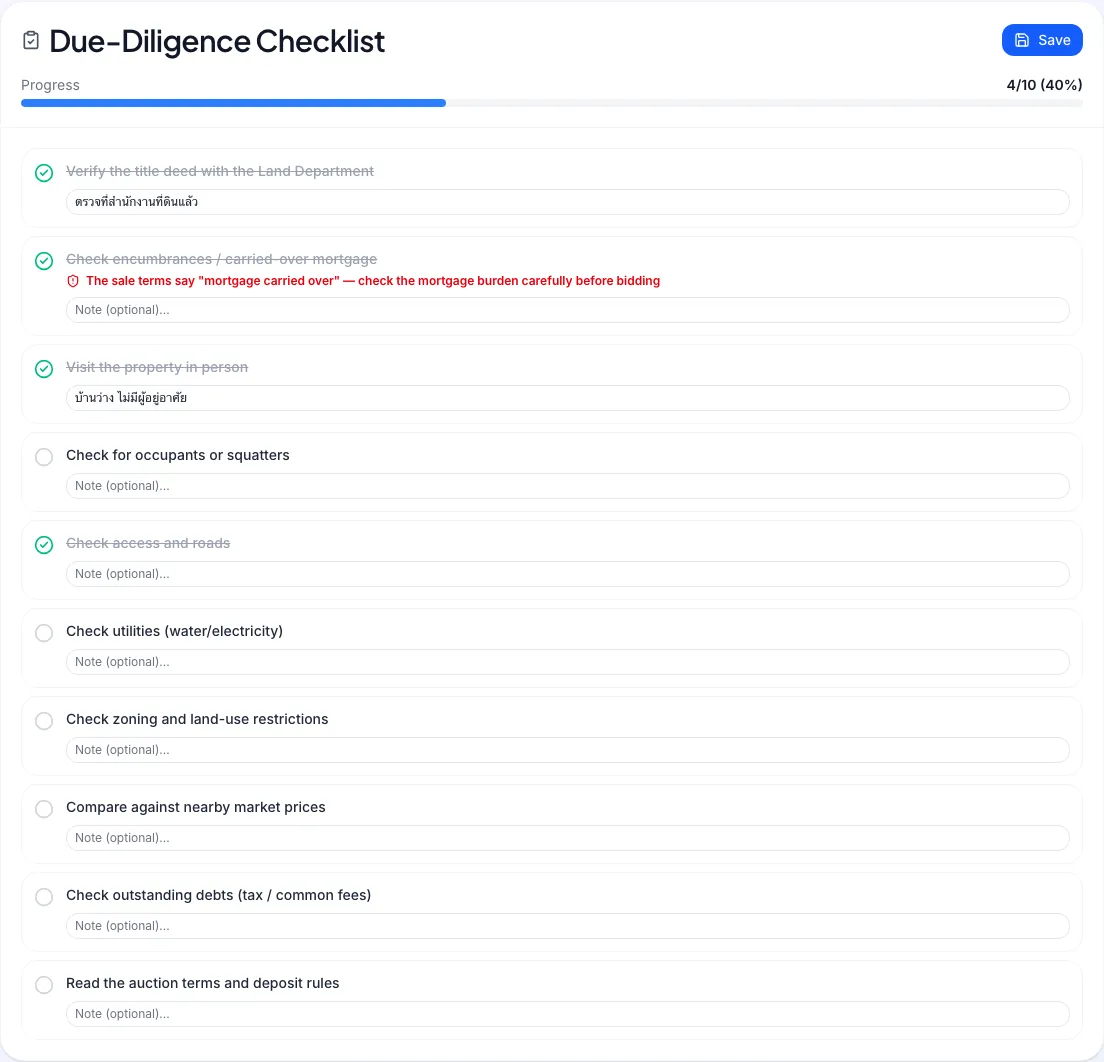Click the Check utilities (water/electricity) label
The width and height of the screenshot is (1104, 1062).
175,631
